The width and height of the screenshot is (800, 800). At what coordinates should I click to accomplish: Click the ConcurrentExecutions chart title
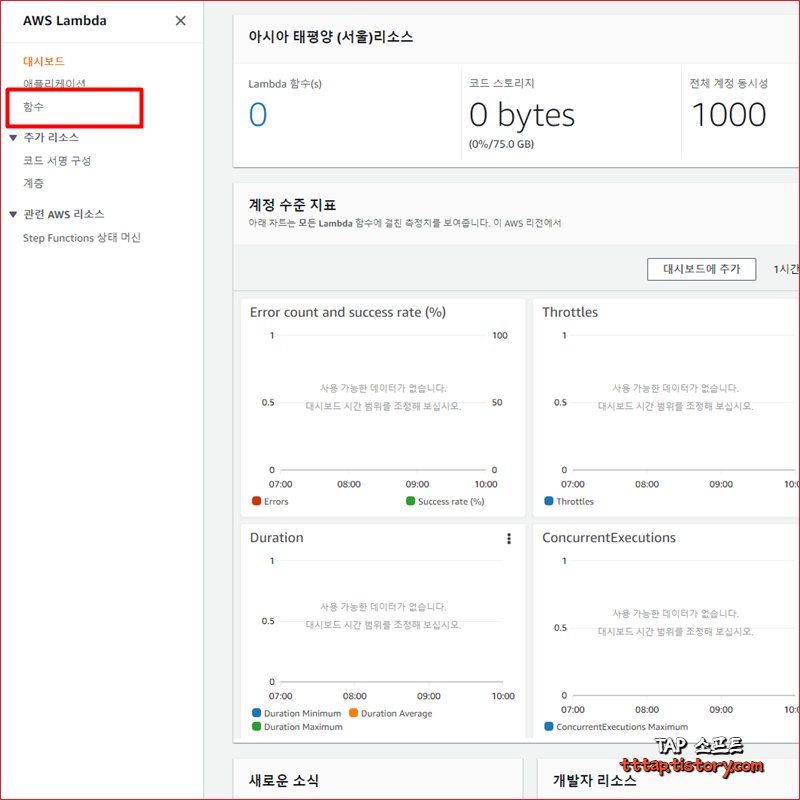click(609, 538)
